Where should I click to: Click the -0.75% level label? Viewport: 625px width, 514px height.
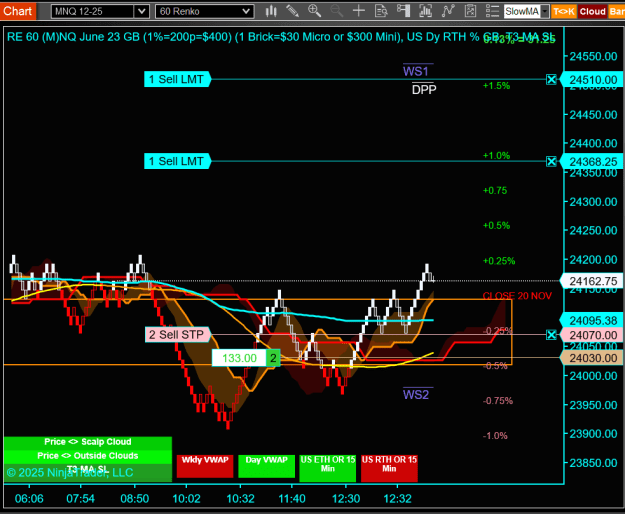(x=498, y=401)
